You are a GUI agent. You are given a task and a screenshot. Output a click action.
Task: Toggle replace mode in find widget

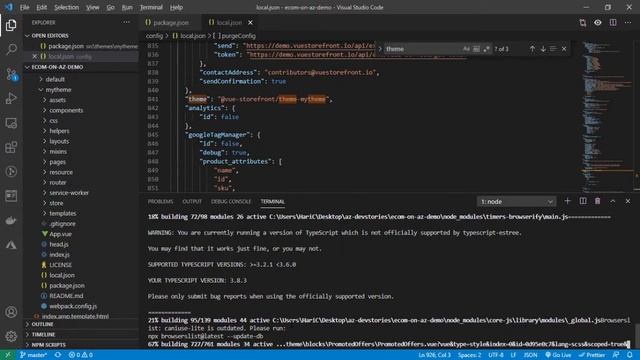coord(380,49)
